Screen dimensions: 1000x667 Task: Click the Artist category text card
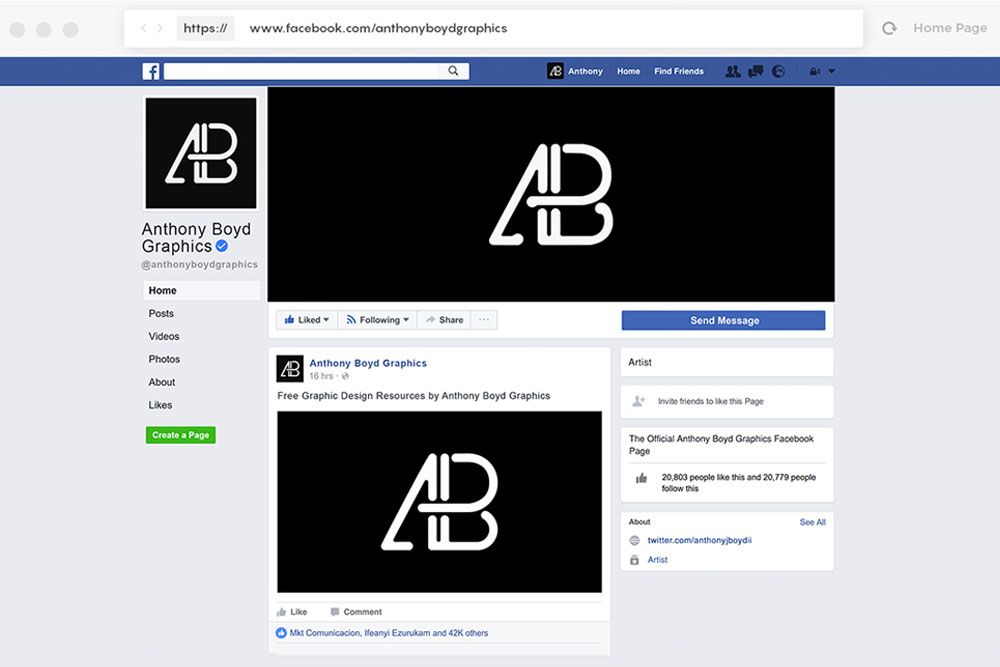click(727, 362)
